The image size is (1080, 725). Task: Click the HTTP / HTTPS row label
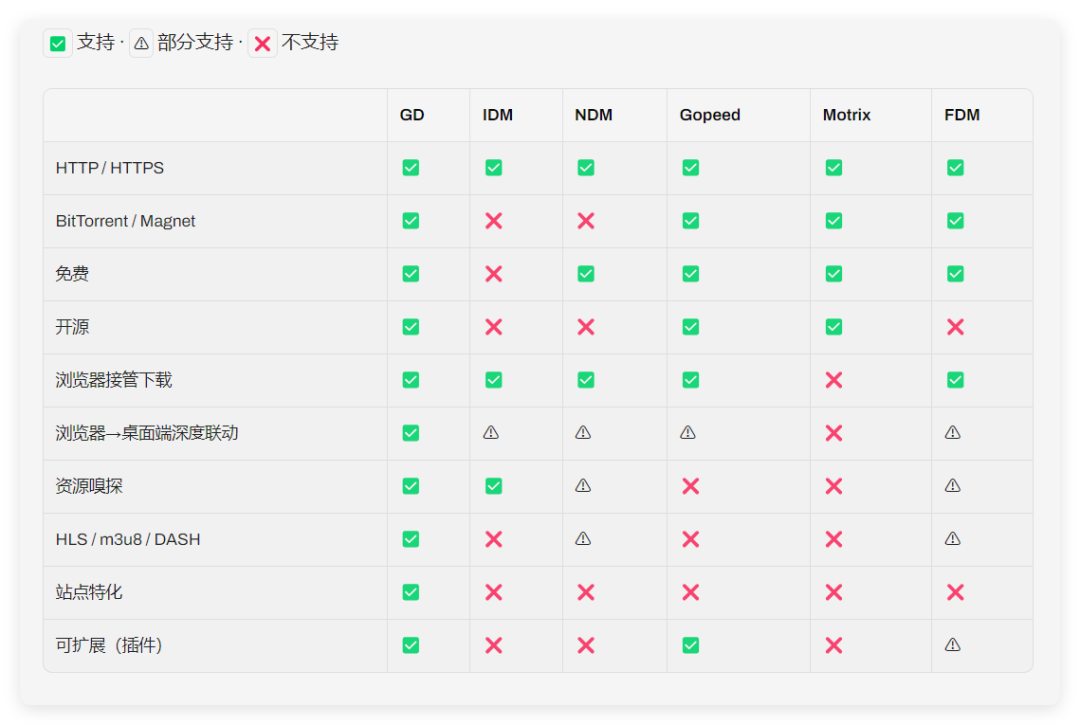click(110, 168)
